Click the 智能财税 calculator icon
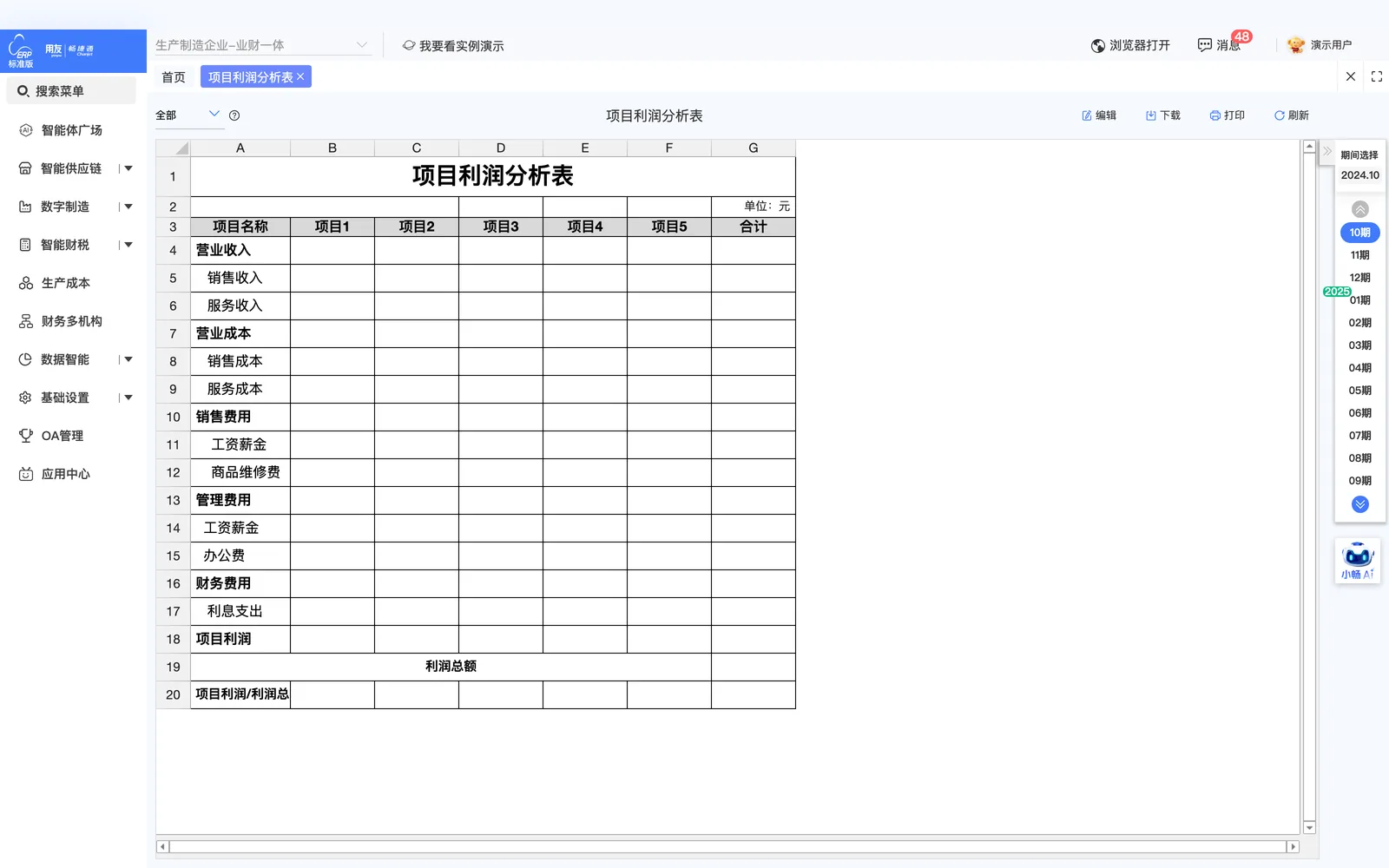 (x=25, y=245)
